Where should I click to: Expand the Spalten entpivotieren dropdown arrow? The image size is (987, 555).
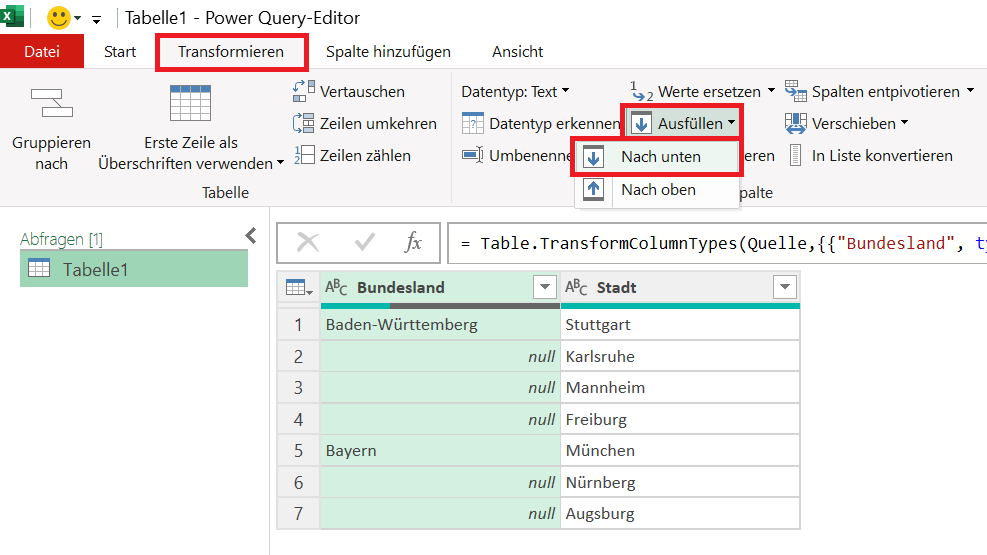[970, 91]
